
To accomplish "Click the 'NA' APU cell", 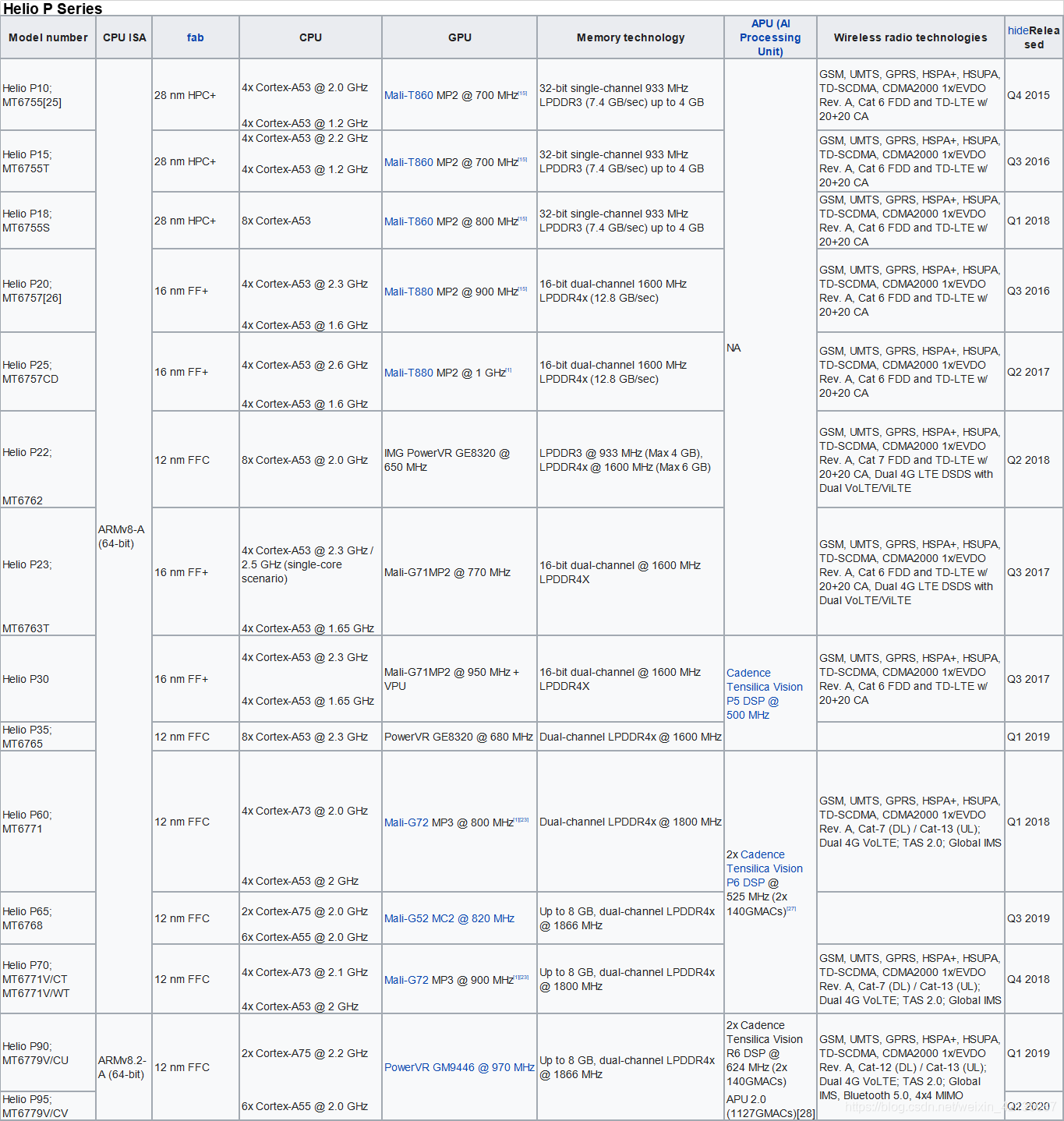I will click(x=770, y=348).
